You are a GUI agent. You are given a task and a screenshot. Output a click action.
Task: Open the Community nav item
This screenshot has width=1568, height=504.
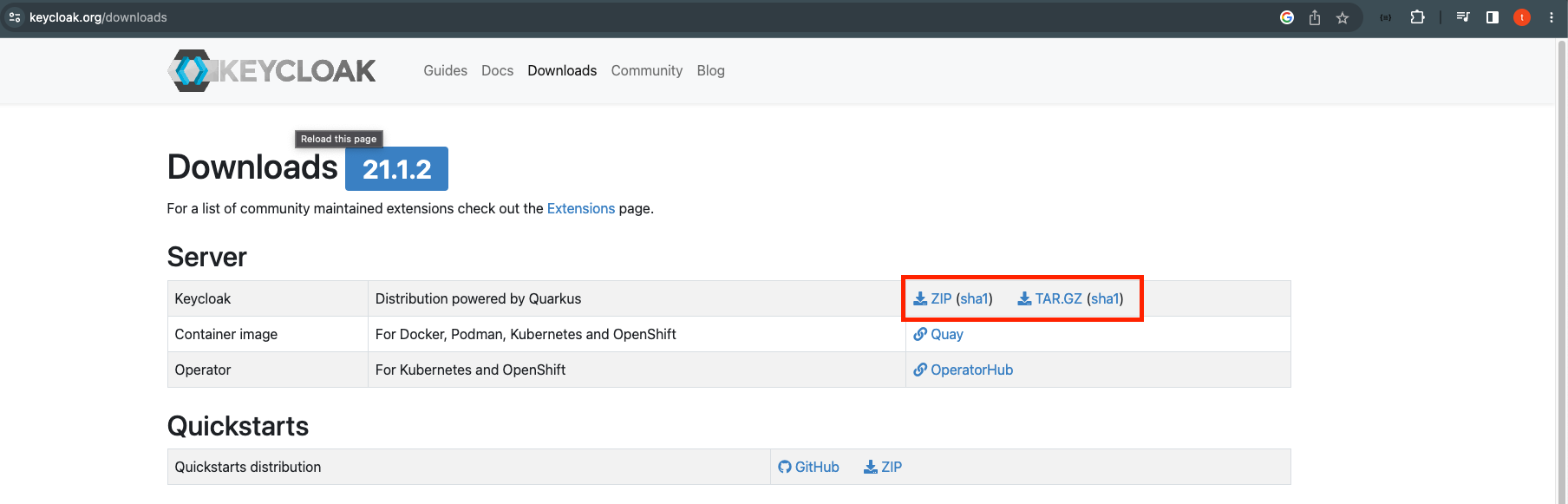(x=647, y=70)
